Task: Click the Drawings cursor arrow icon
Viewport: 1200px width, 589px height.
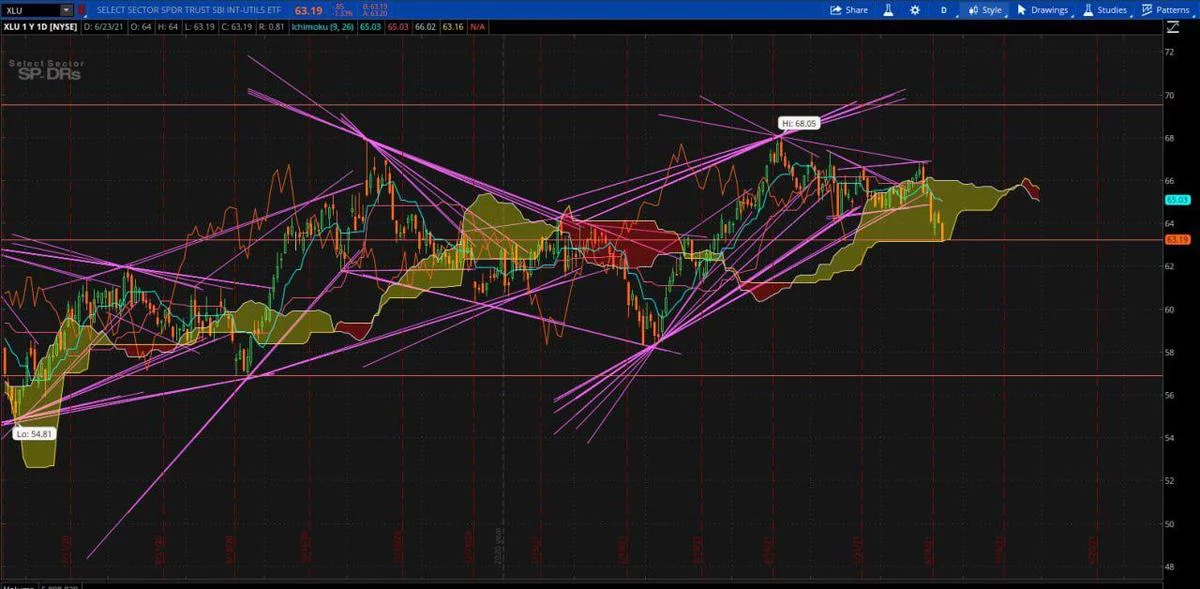Action: click(x=1022, y=10)
